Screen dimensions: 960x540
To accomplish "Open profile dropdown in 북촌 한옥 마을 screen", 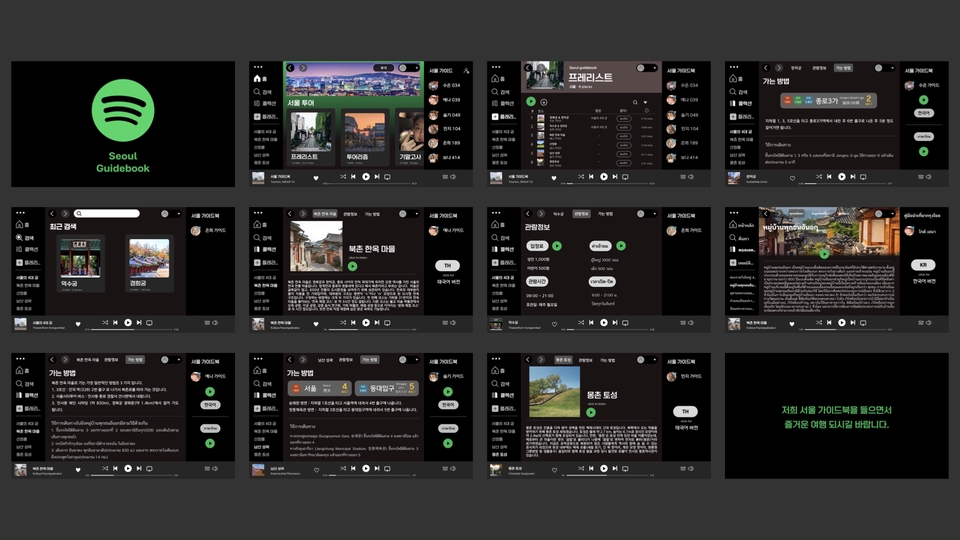I will click(417, 214).
